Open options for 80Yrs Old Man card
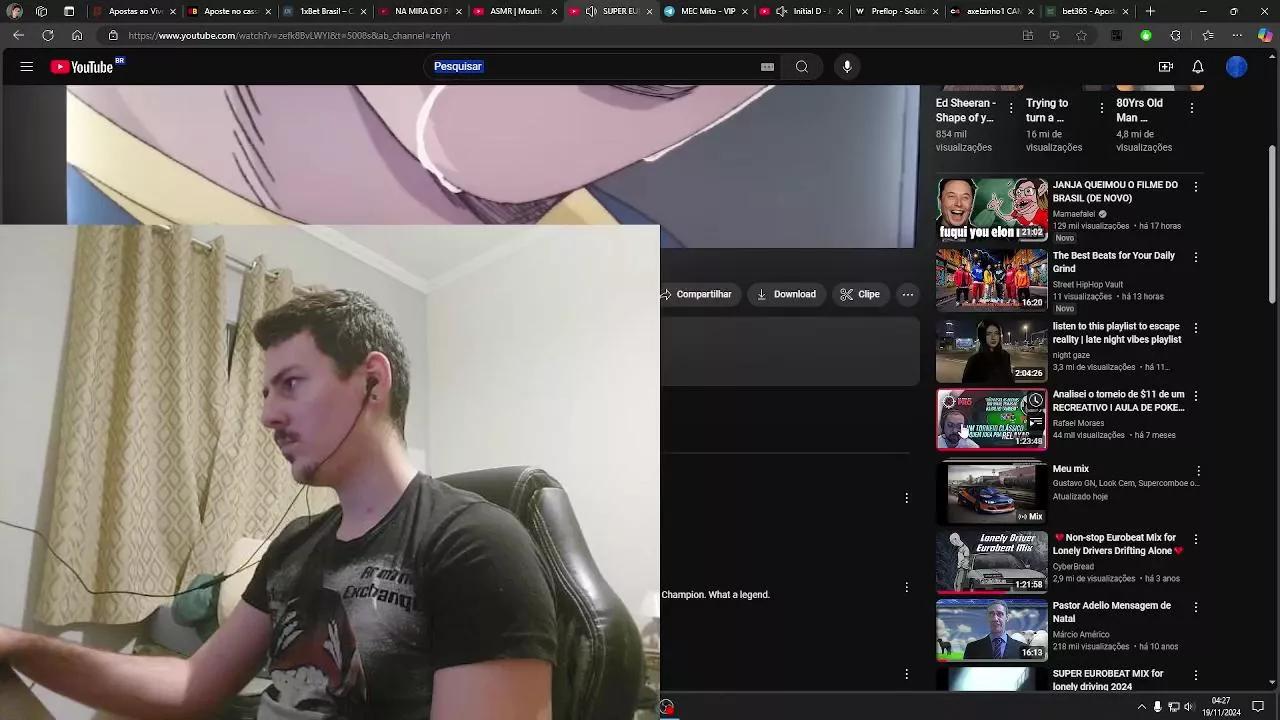This screenshot has height=720, width=1280. [1192, 108]
